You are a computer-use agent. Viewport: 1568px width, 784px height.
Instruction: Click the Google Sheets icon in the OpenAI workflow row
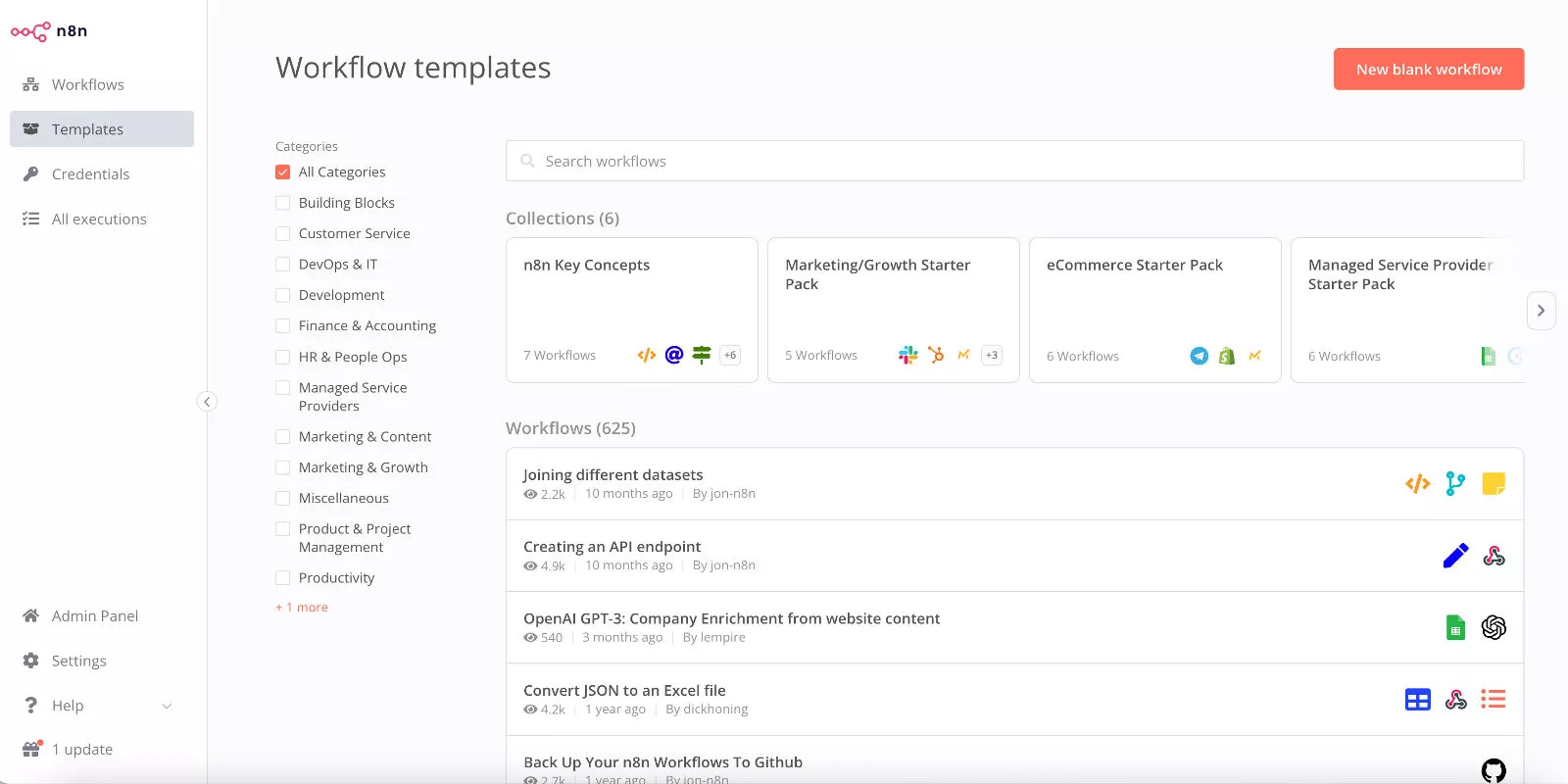coord(1455,627)
